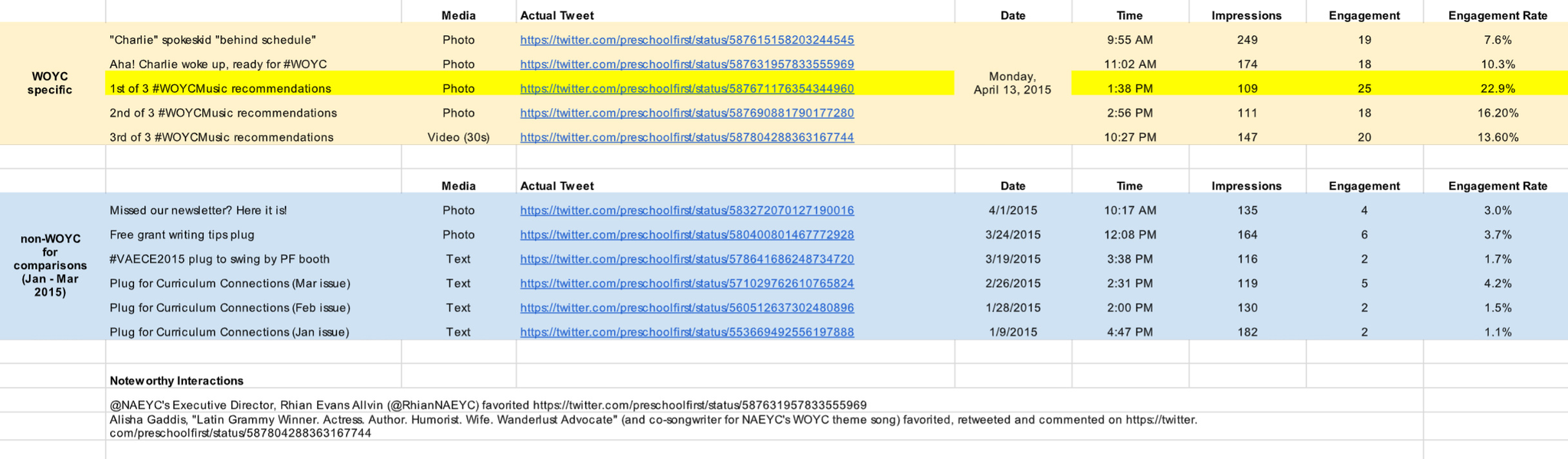Select the WOYC specific label cell
This screenshot has width=1568, height=459.
click(52, 84)
